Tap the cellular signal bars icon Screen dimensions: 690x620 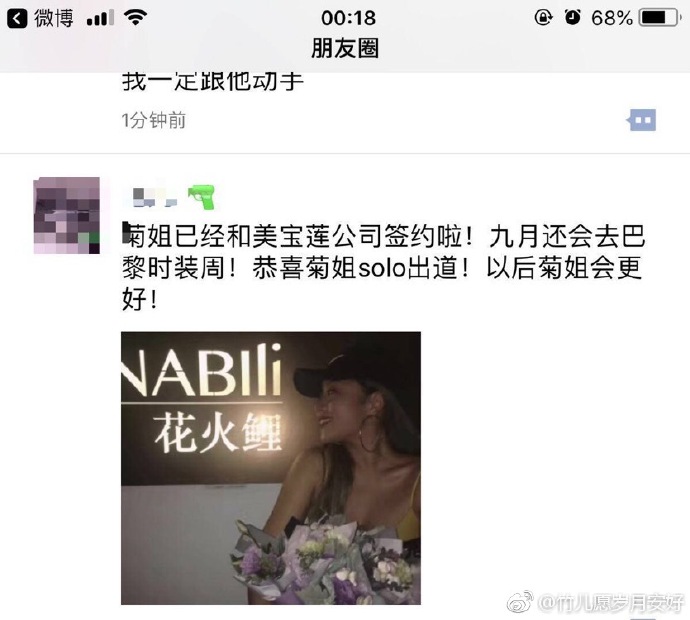tap(100, 18)
